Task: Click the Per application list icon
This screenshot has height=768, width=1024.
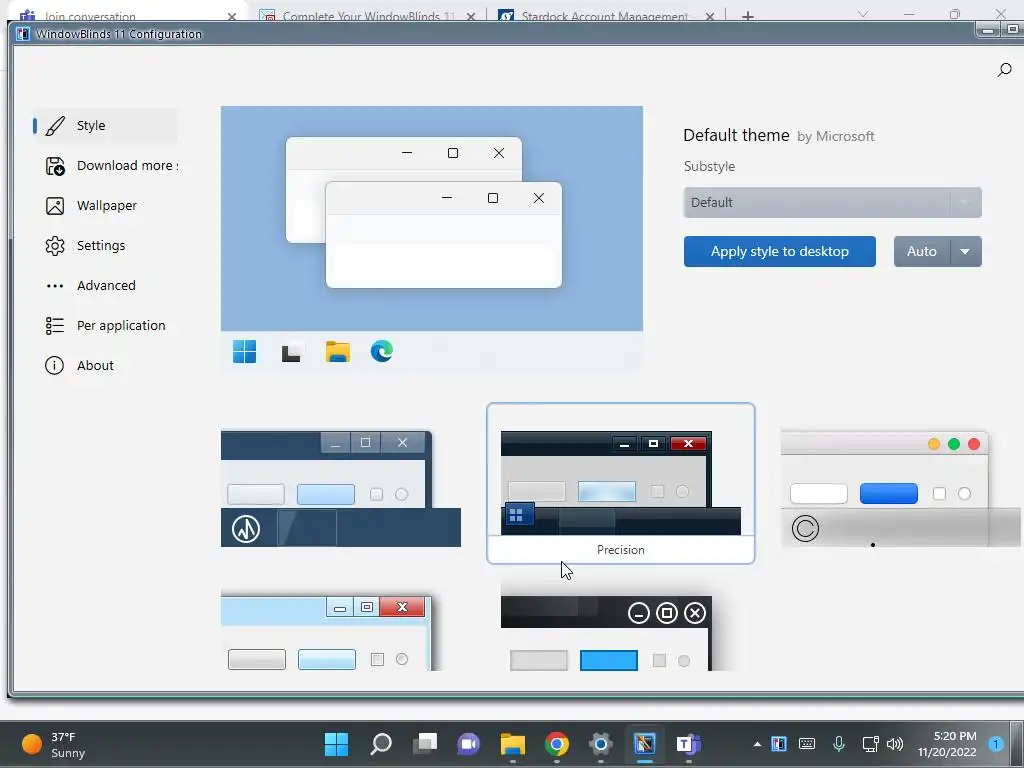Action: point(55,325)
